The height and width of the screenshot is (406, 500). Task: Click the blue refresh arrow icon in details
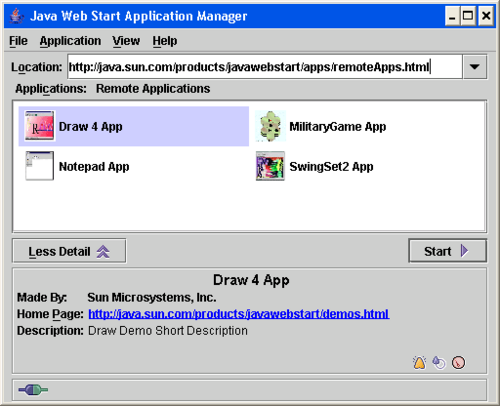(439, 363)
